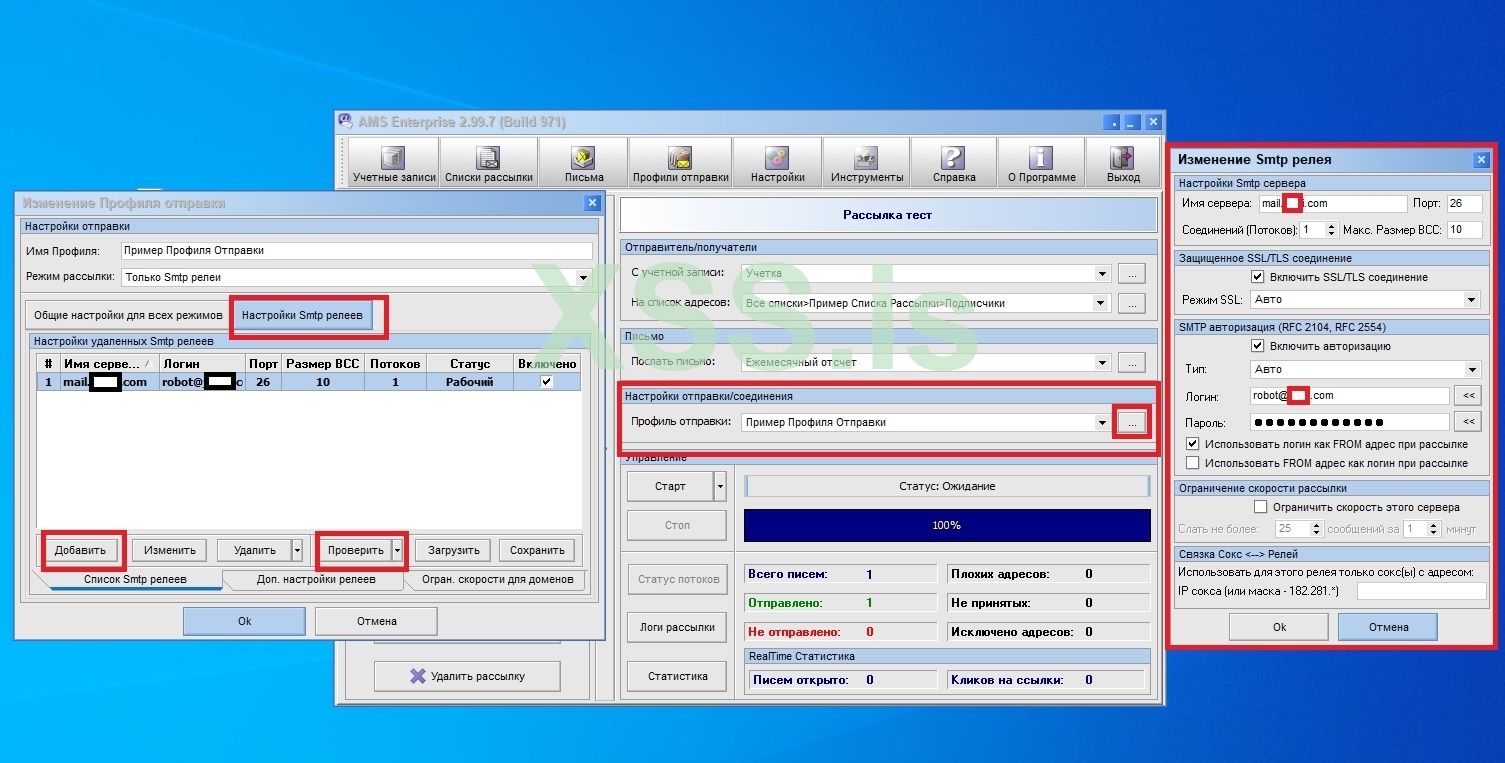Click the IP сокса input field
This screenshot has width=1505, height=763.
tap(1421, 591)
